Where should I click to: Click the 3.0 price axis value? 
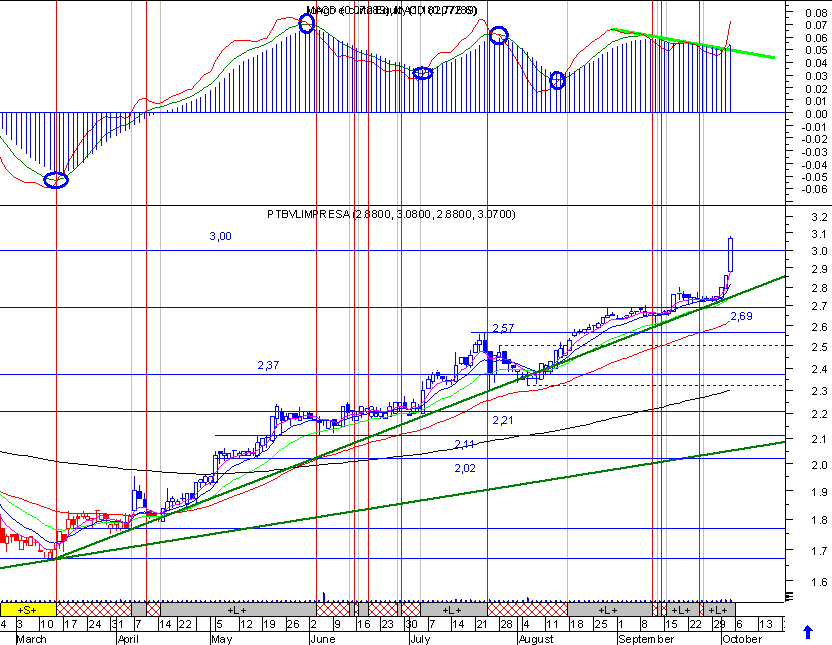tap(819, 251)
